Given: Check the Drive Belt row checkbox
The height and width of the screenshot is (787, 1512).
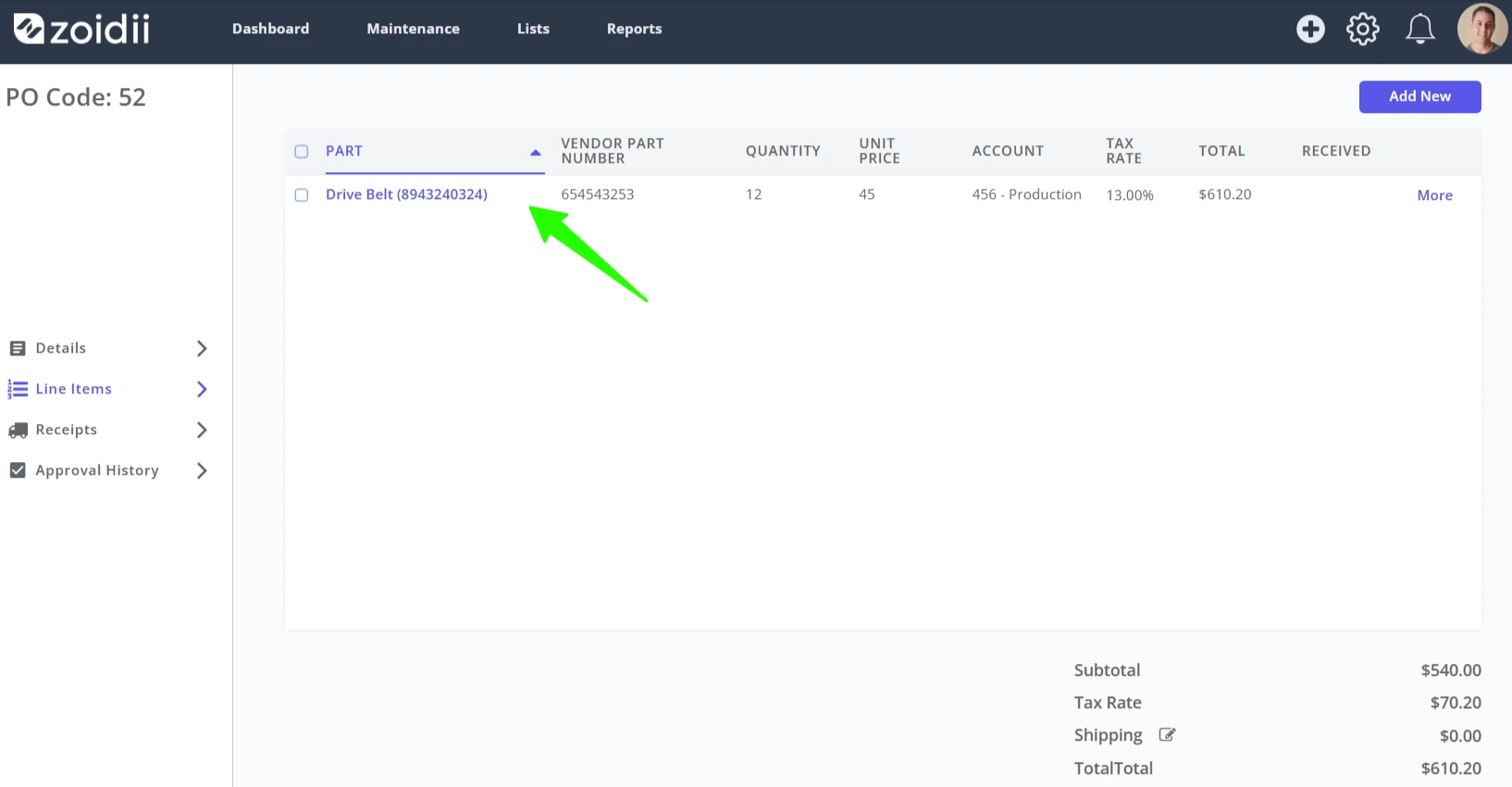Looking at the screenshot, I should tap(302, 195).
